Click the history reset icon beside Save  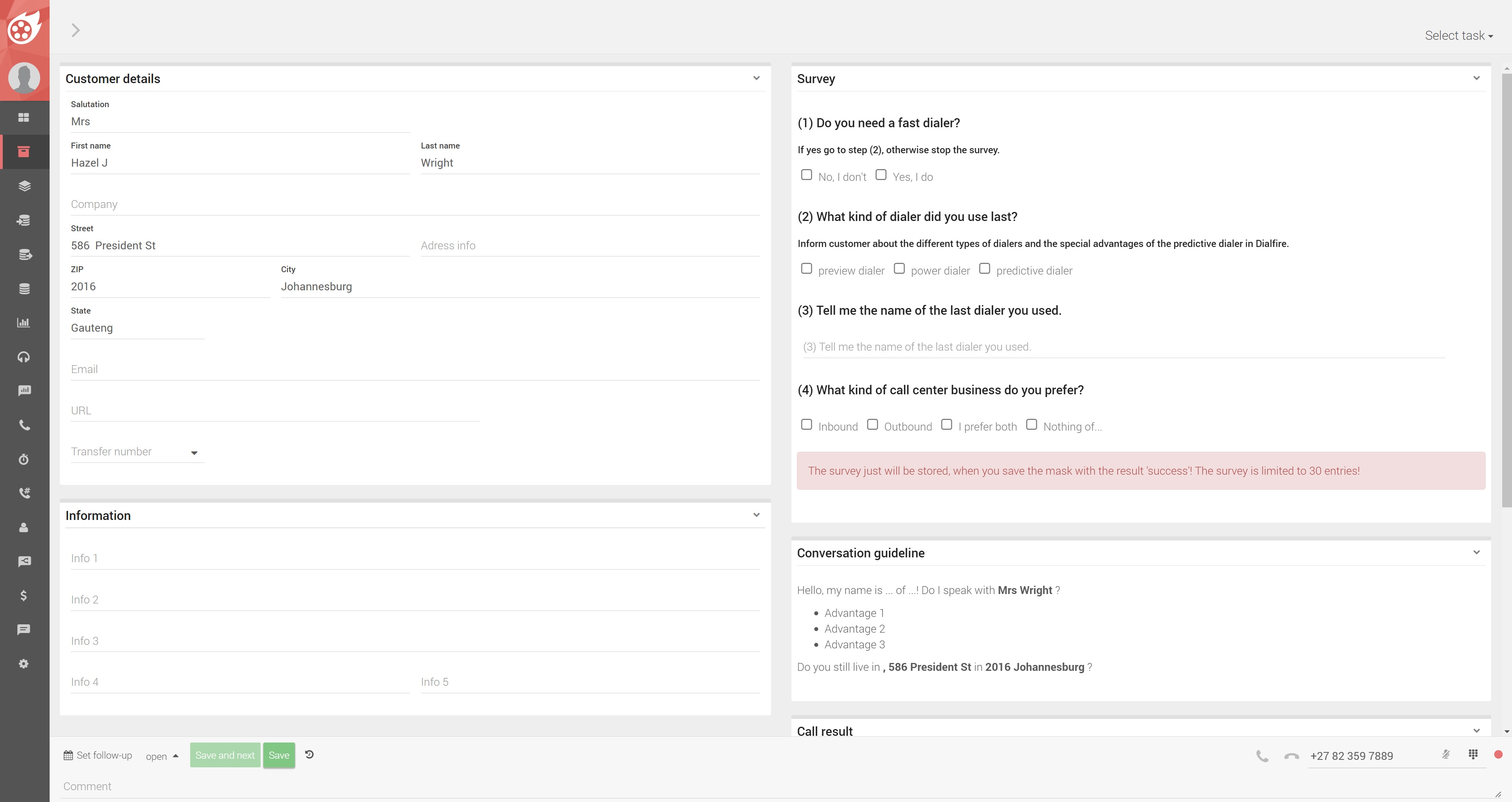coord(309,754)
